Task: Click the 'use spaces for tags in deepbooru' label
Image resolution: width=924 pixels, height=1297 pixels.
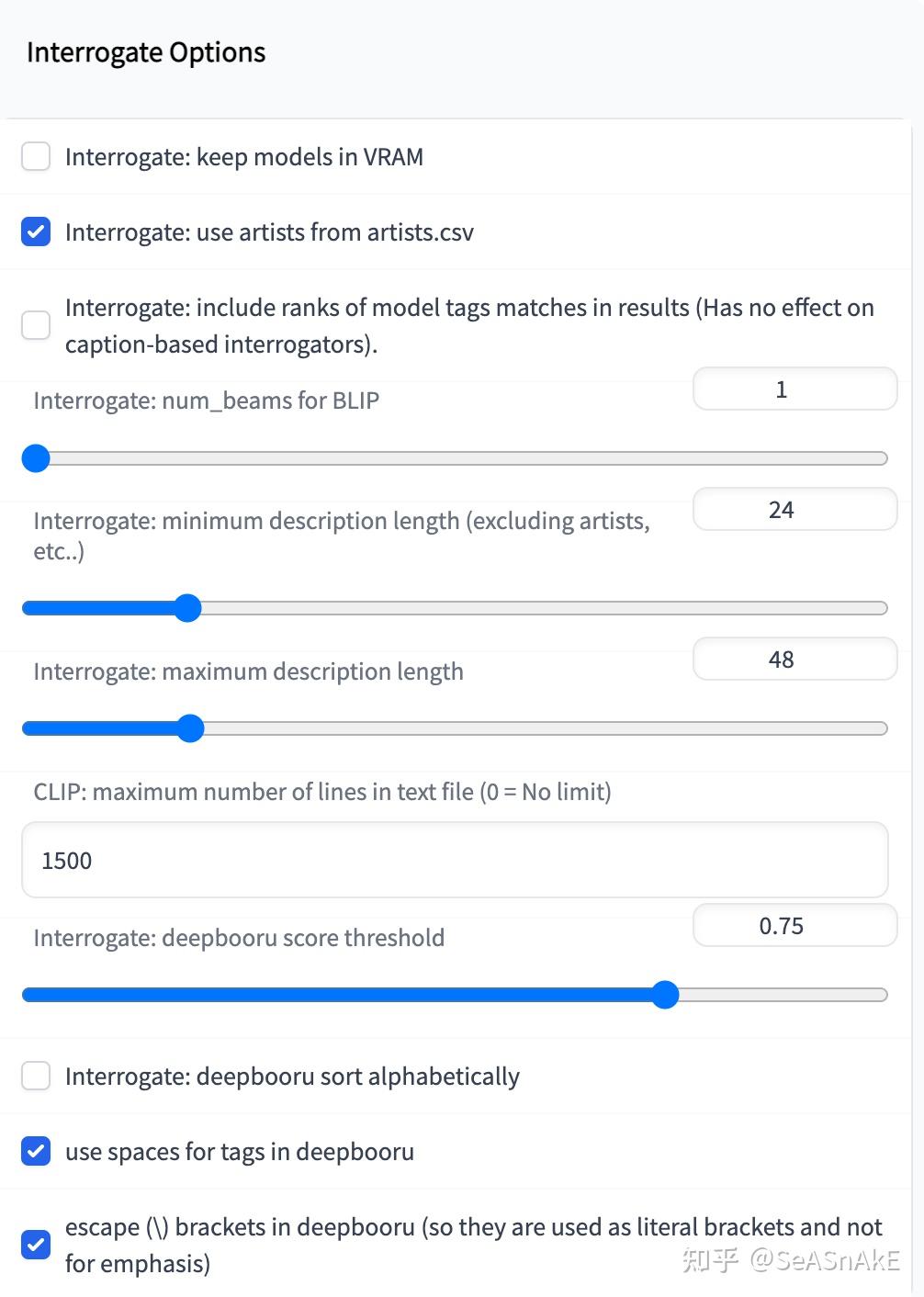Action: tap(240, 1152)
